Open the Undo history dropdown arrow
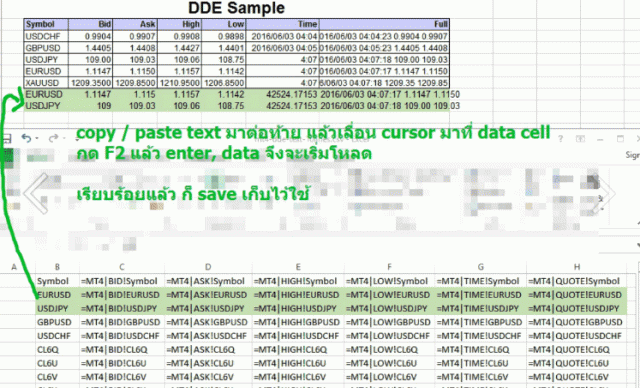 point(37,139)
